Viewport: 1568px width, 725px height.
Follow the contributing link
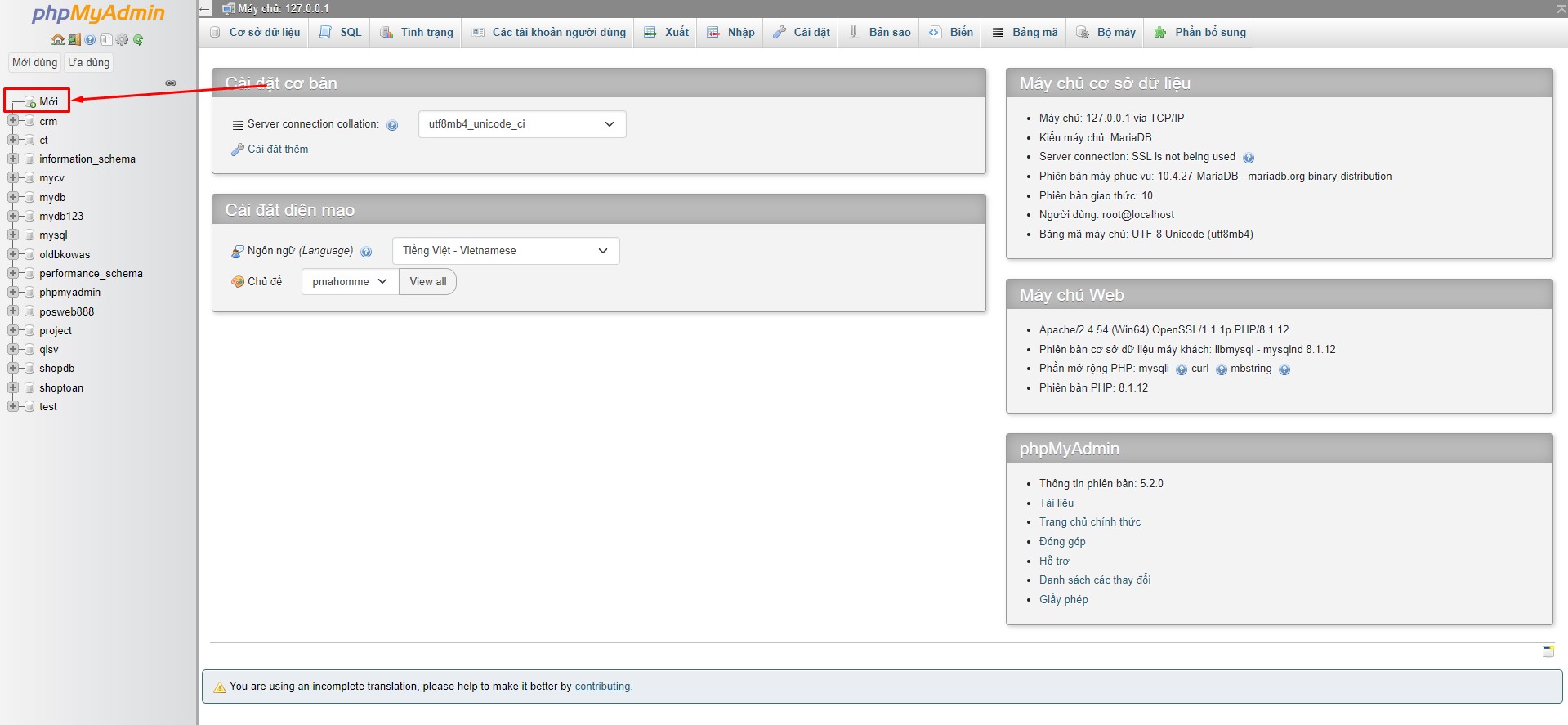[x=602, y=687]
